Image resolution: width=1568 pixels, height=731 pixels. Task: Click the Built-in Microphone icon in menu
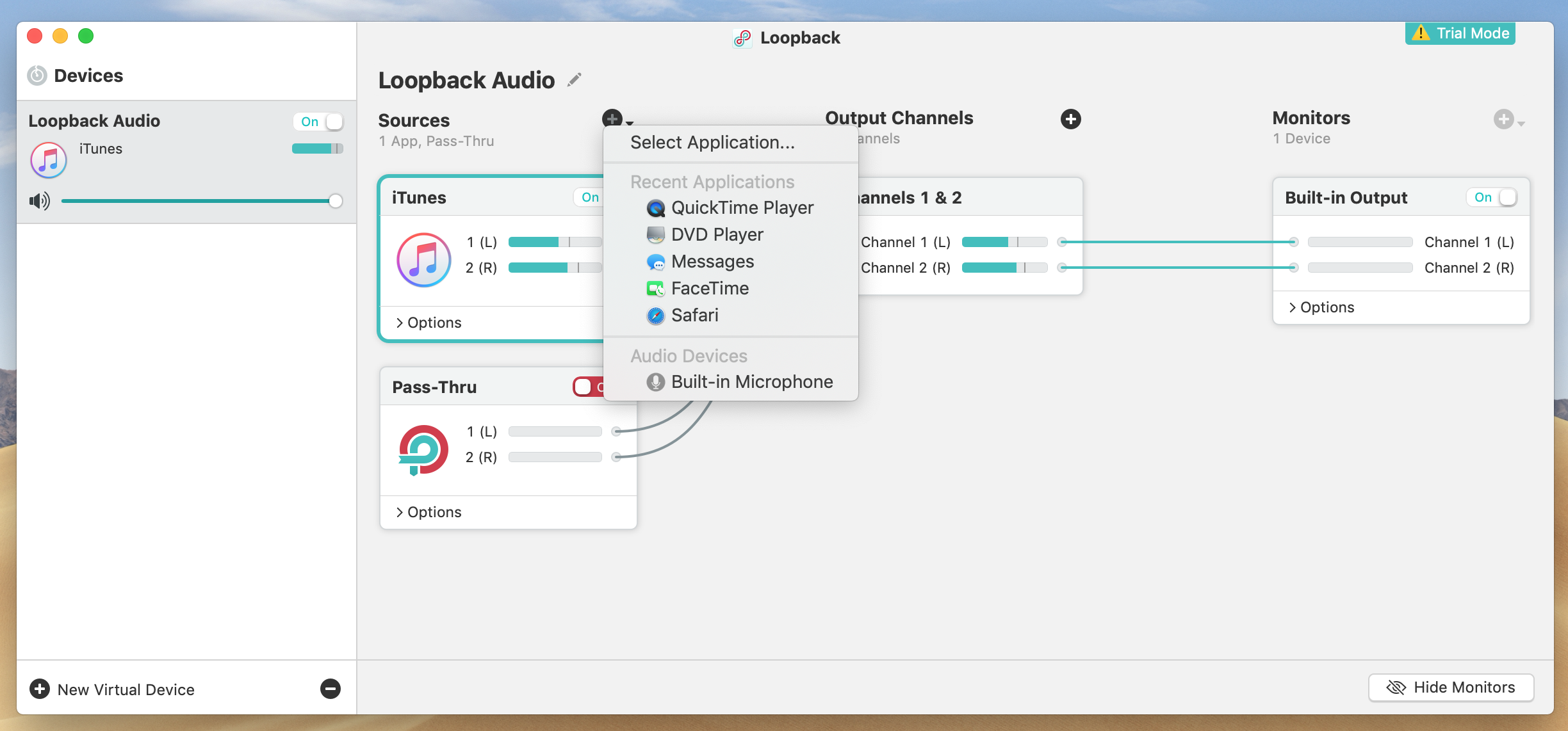coord(655,382)
